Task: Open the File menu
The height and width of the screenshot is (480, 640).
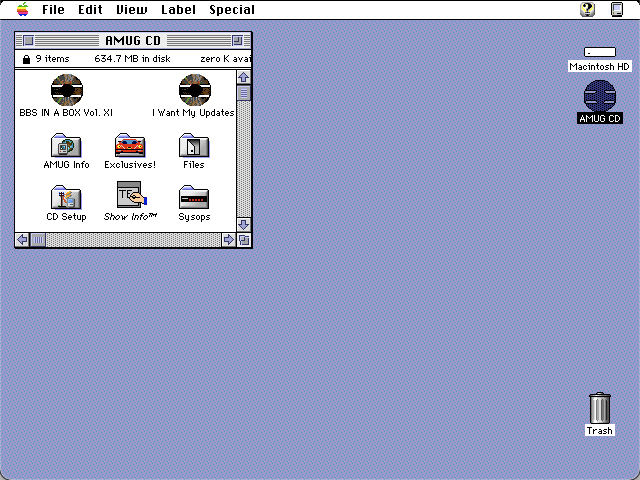Action: point(53,9)
